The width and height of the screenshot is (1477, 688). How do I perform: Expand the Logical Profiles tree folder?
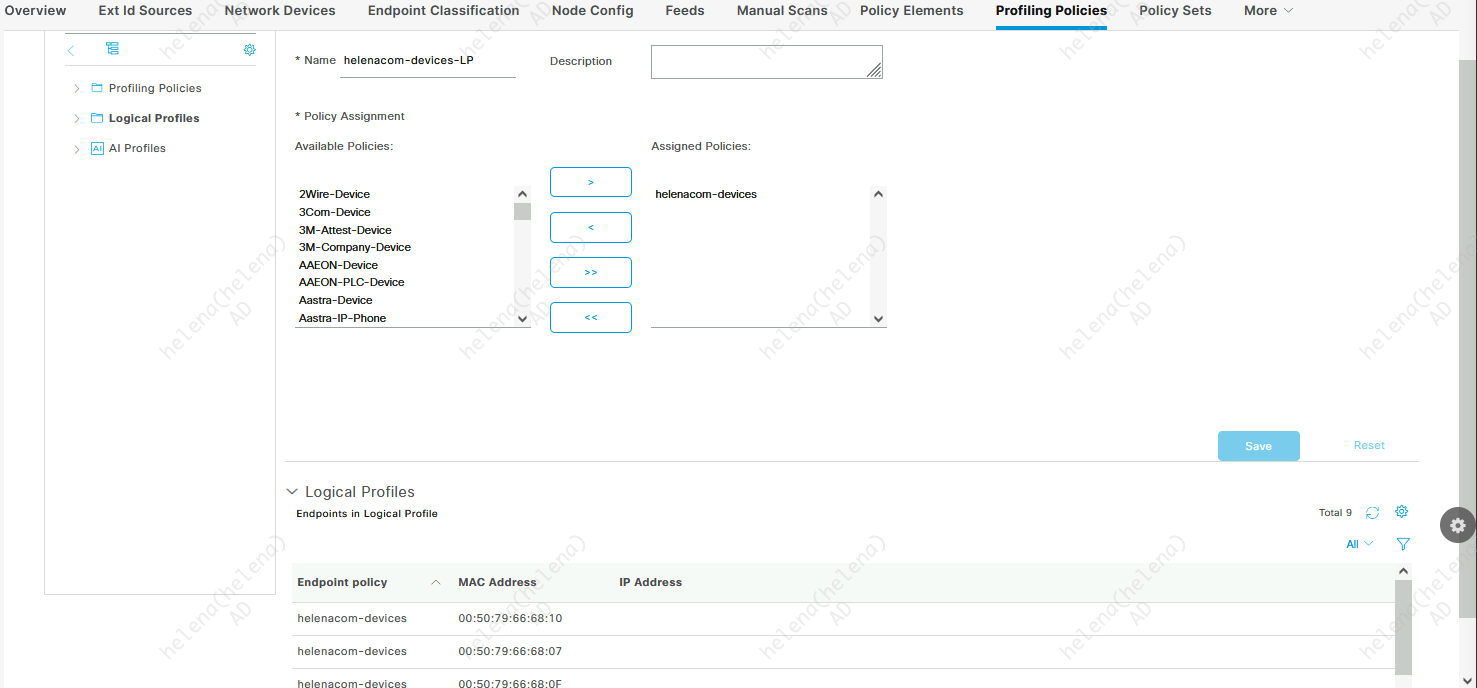click(77, 119)
